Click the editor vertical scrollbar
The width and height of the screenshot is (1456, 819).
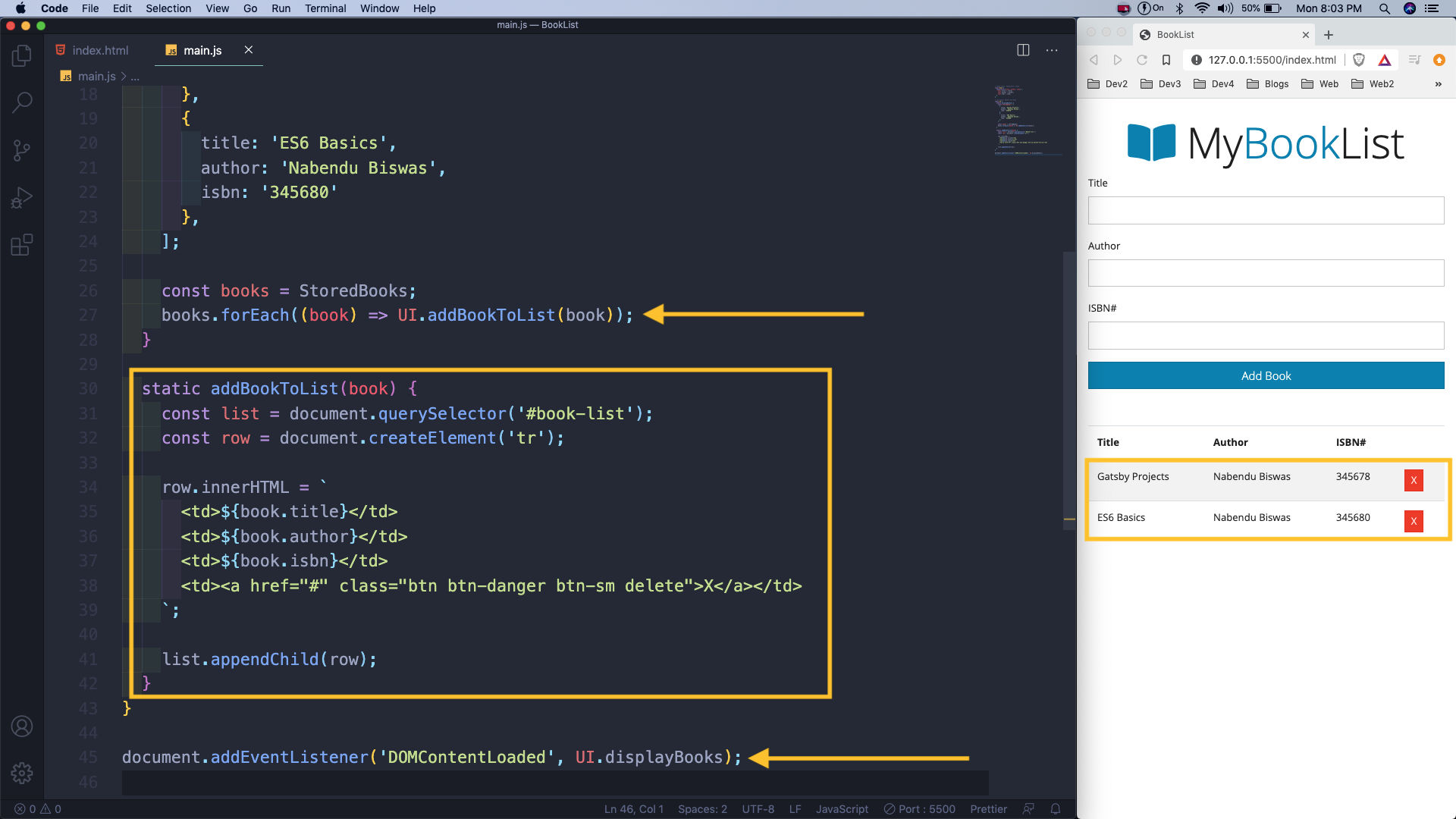click(x=1069, y=391)
